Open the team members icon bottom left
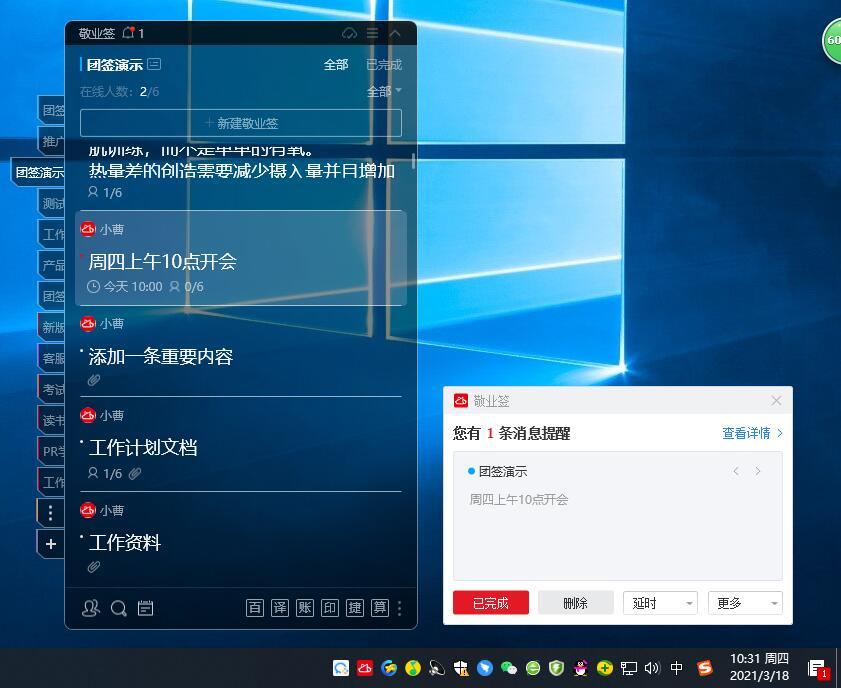The height and width of the screenshot is (688, 841). point(90,607)
